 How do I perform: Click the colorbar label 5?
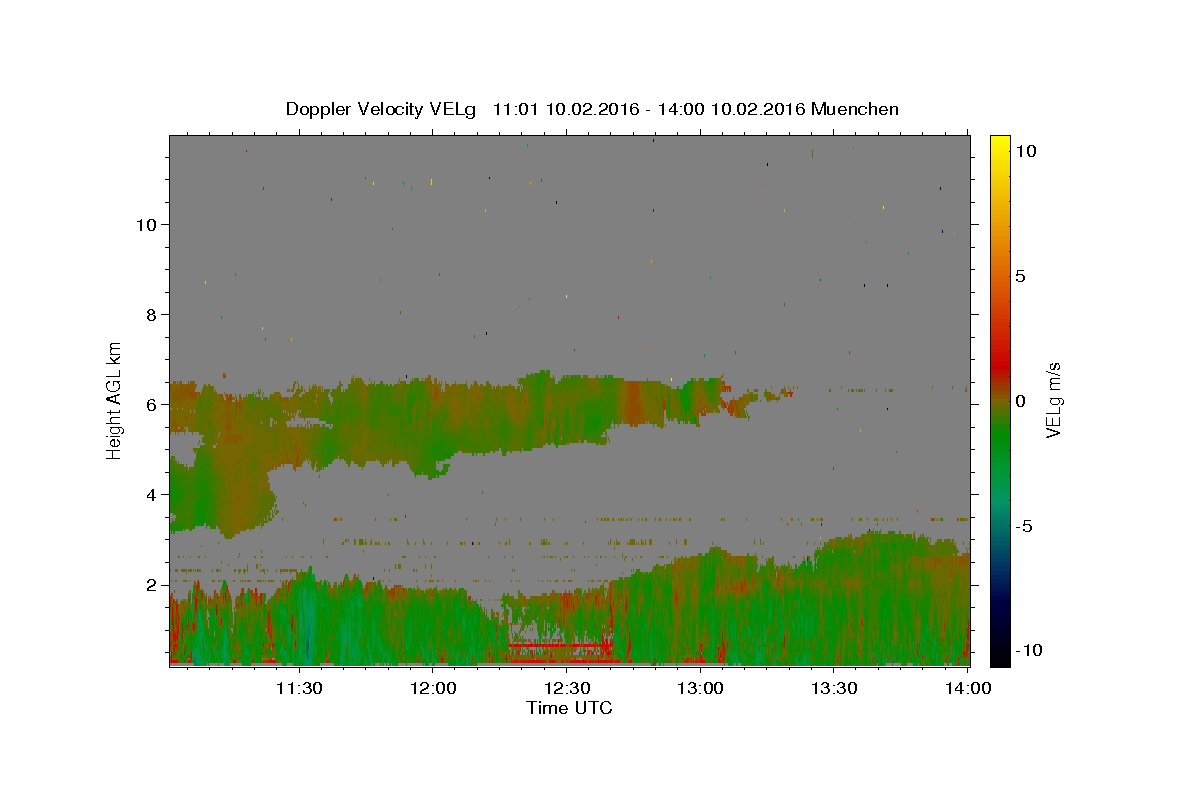1020,276
